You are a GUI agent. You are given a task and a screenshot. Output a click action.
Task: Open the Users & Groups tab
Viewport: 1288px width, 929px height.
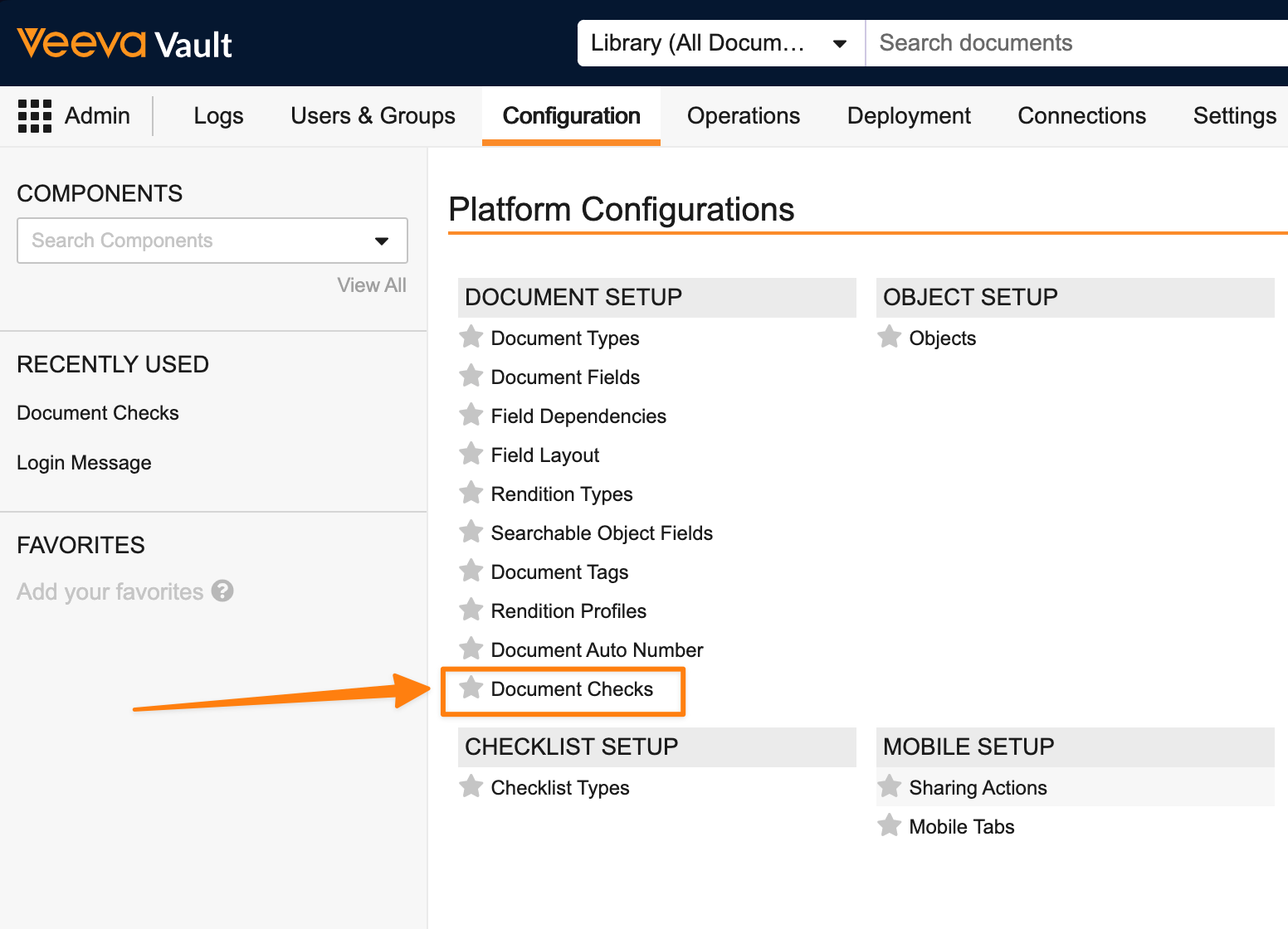pos(373,116)
